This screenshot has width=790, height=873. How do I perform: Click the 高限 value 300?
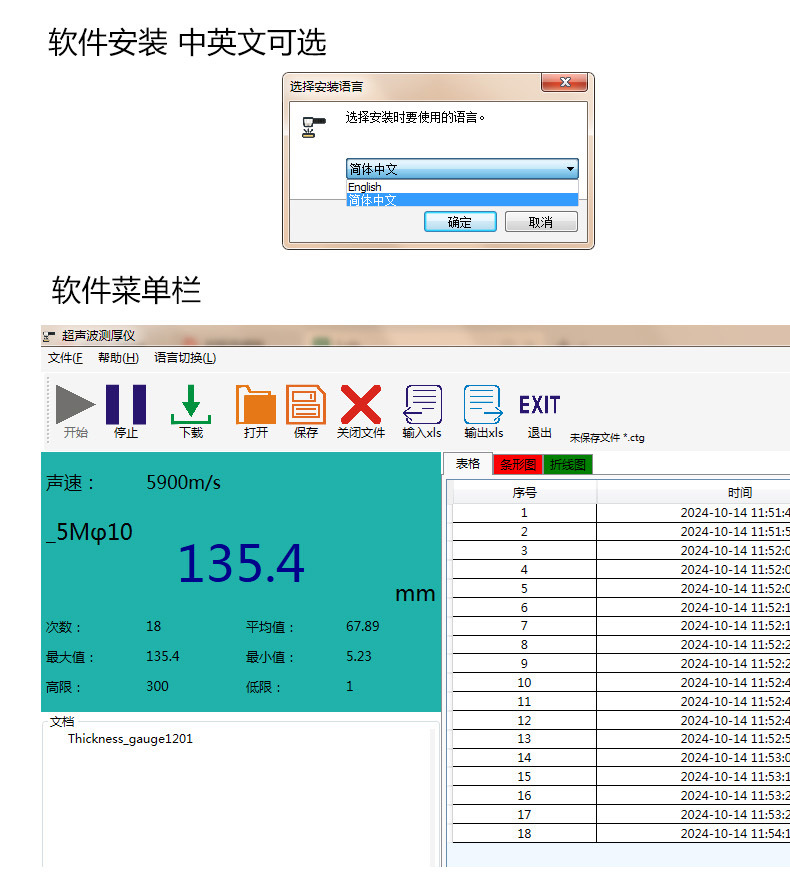[157, 686]
